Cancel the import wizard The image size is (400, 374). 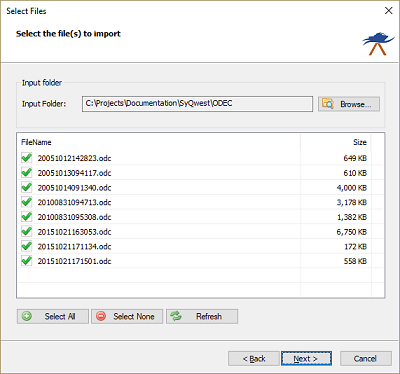(x=366, y=359)
